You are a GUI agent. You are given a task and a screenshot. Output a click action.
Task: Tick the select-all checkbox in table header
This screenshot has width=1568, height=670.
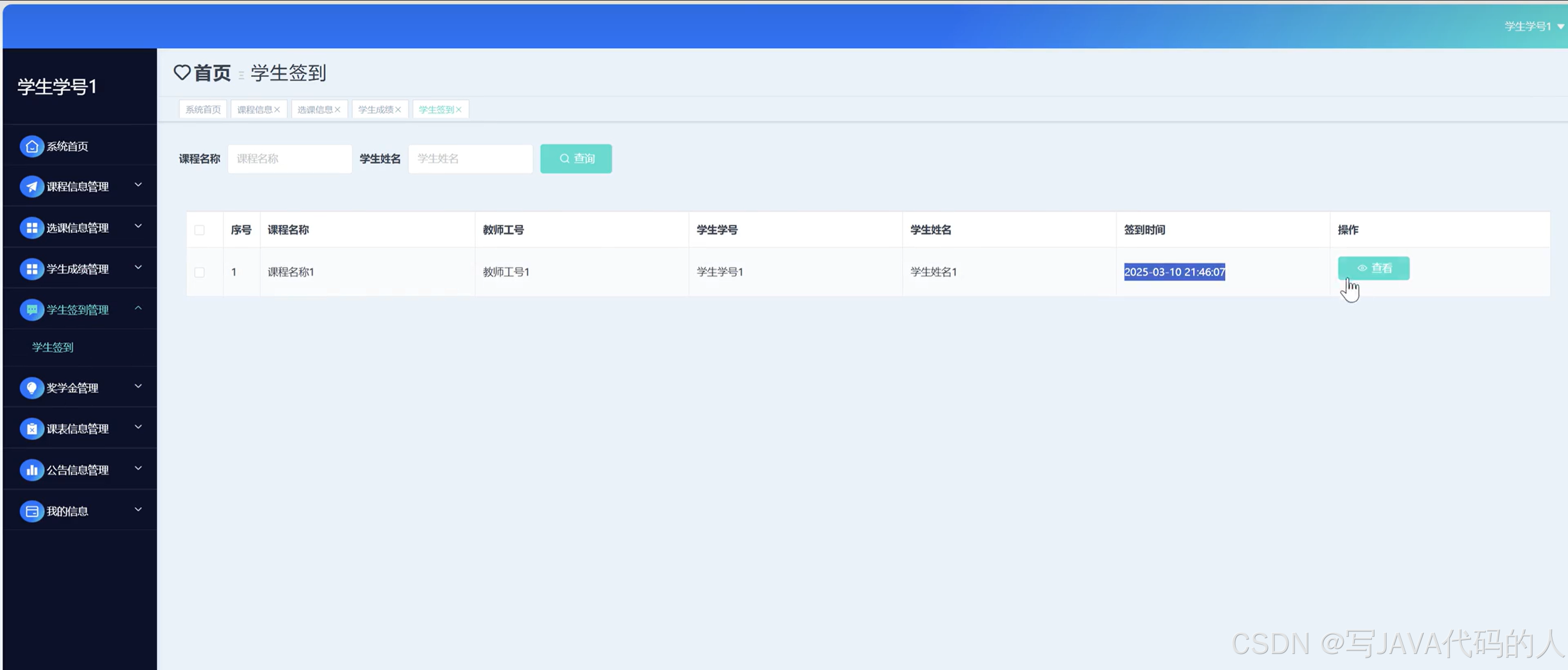[x=199, y=230]
